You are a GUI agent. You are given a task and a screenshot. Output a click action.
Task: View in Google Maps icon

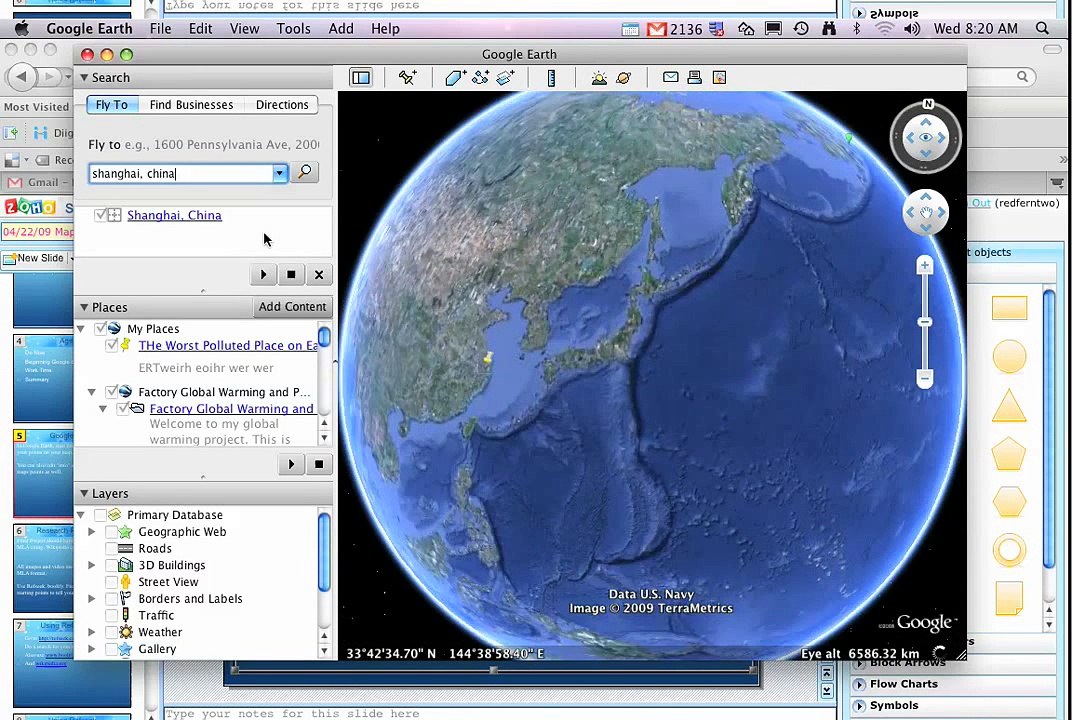pos(719,77)
